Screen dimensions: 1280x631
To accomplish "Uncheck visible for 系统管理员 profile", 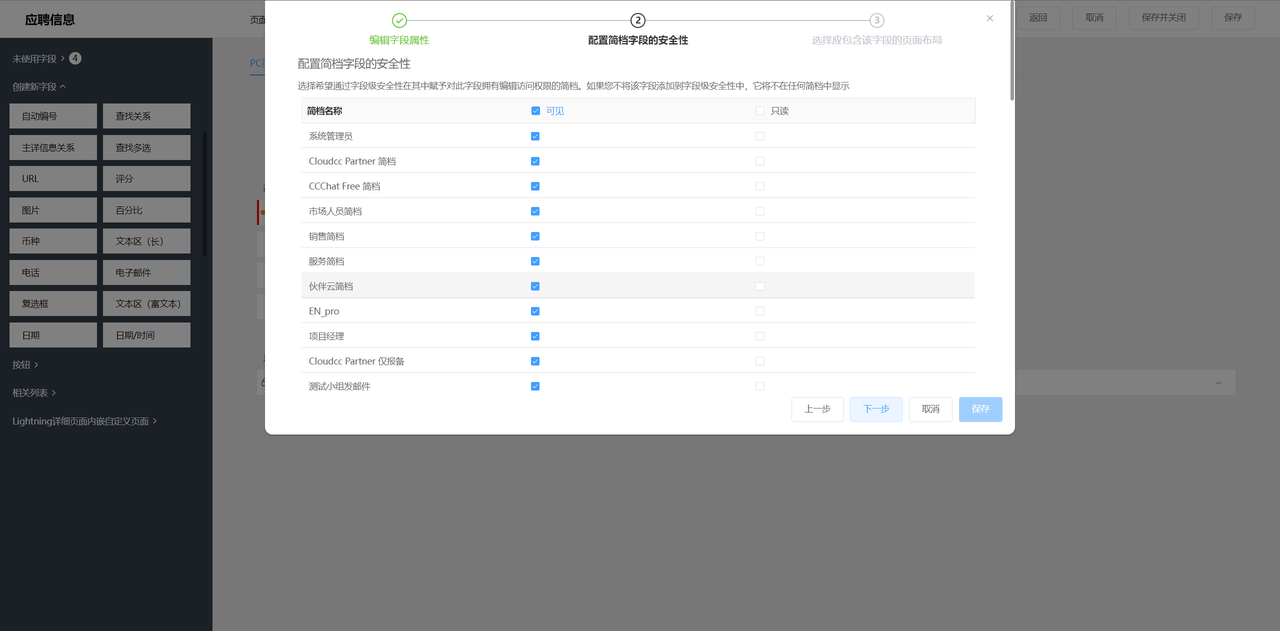I will (535, 136).
